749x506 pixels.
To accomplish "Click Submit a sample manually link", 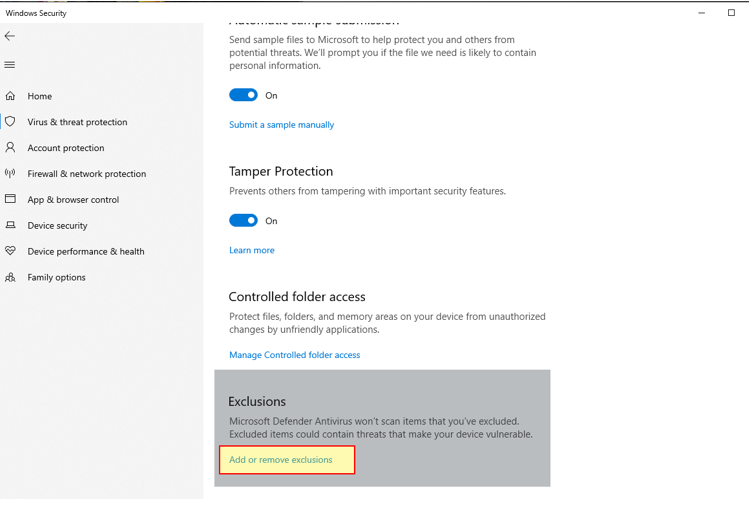I will [x=281, y=125].
